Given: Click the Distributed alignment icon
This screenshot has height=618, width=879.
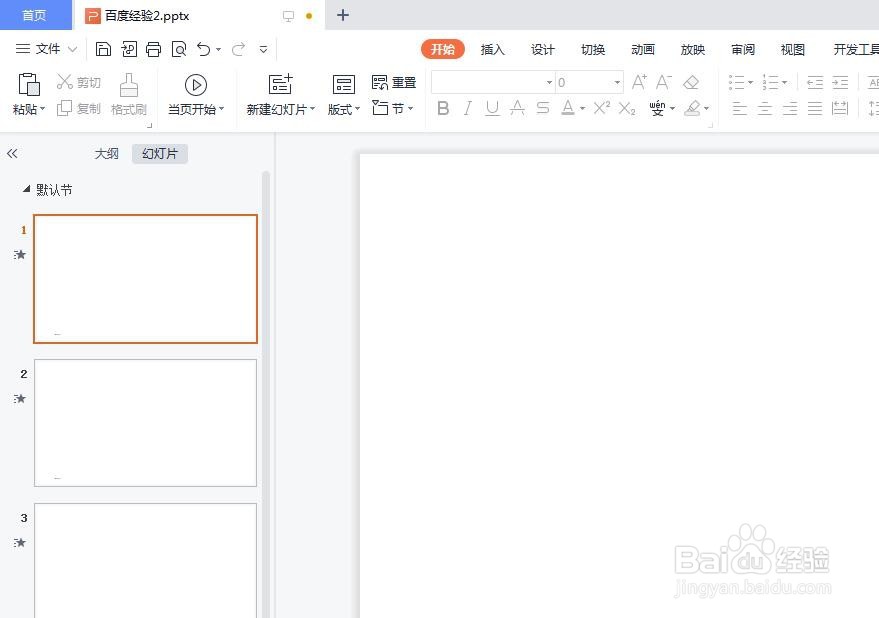Looking at the screenshot, I should 840,108.
